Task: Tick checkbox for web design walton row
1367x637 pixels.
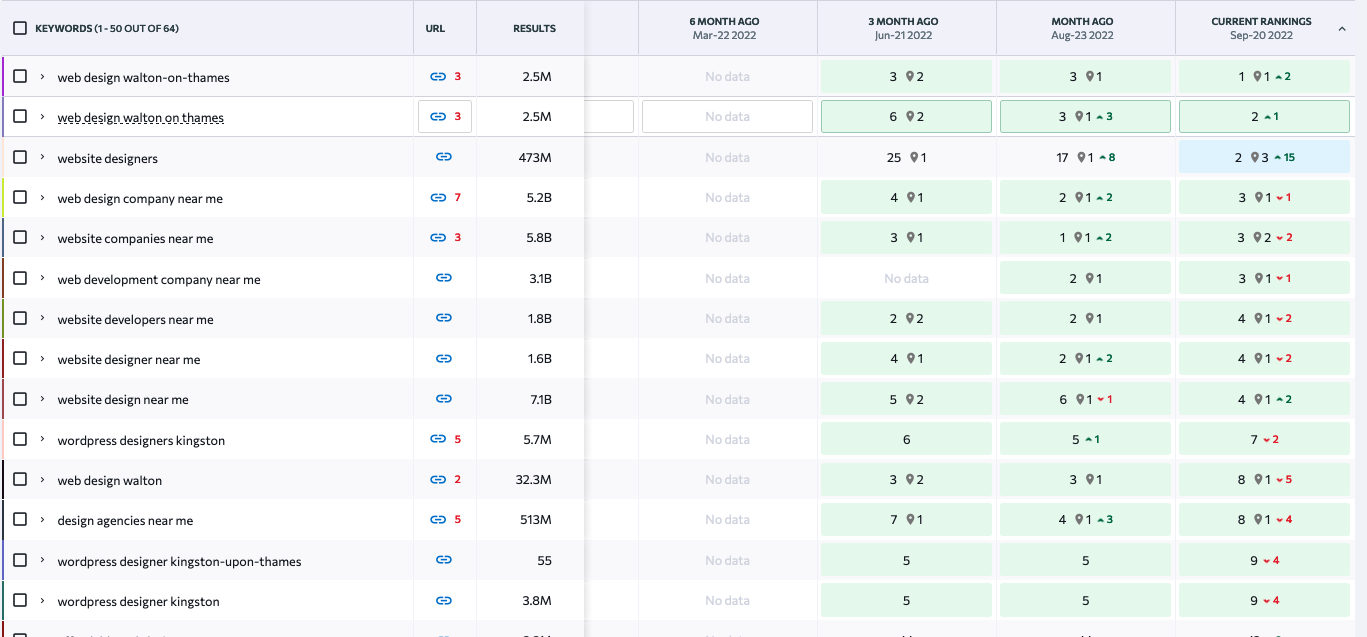Action: click(x=20, y=479)
